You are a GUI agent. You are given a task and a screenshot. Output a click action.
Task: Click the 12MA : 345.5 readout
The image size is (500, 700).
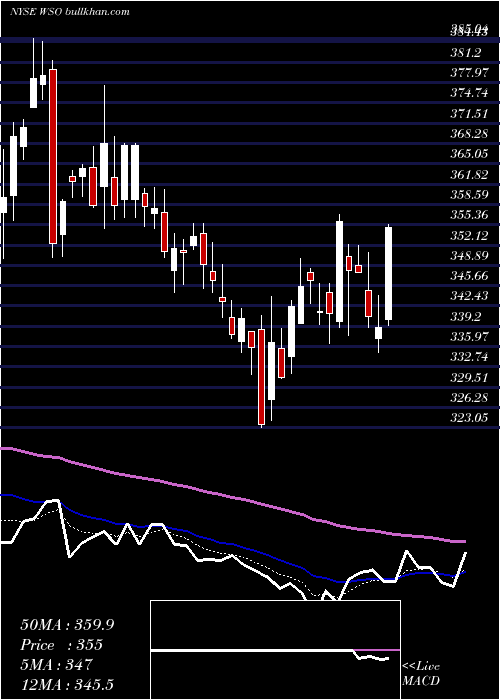[x=69, y=684]
